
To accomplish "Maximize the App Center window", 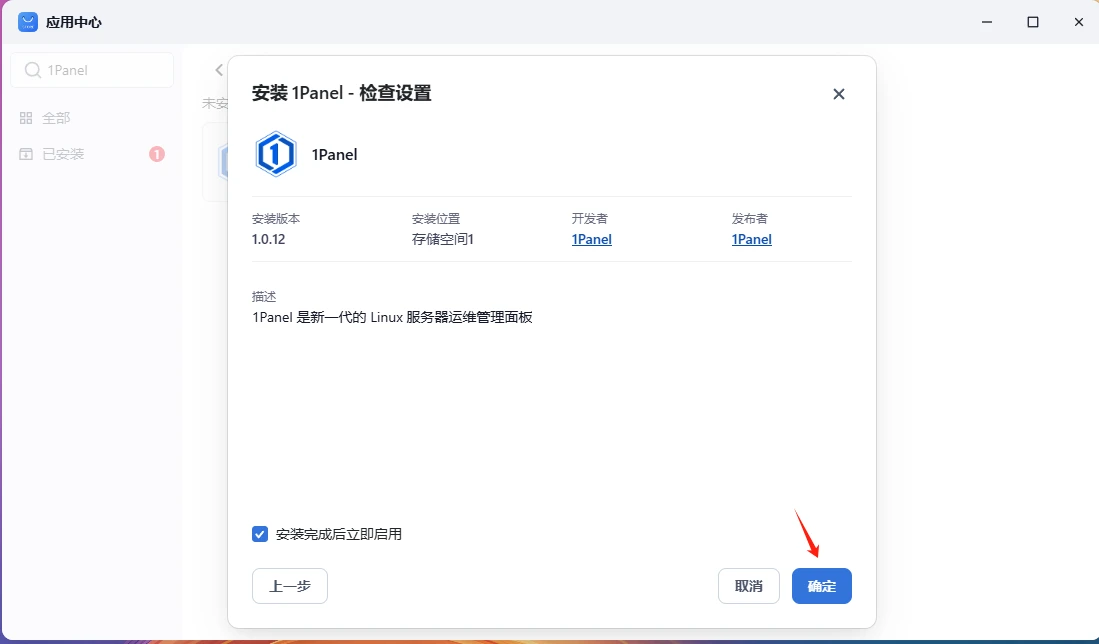I will [x=1032, y=22].
